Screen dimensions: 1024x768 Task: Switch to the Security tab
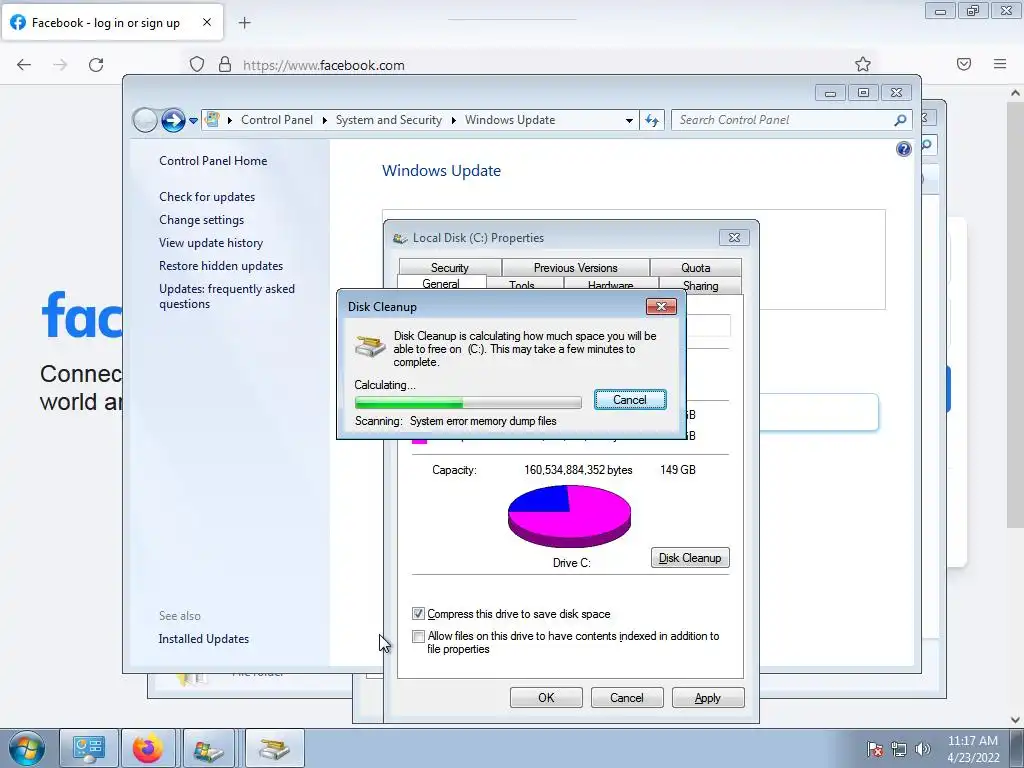coord(450,267)
